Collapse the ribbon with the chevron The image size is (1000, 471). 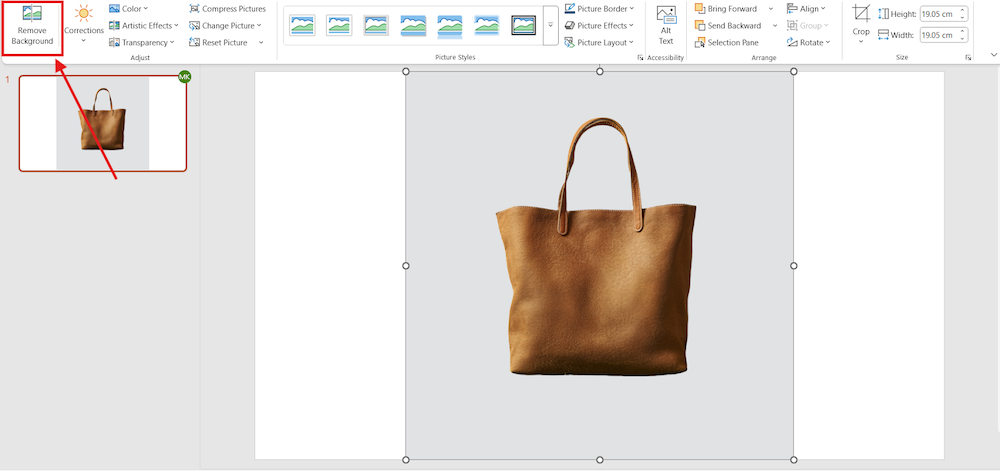[x=994, y=55]
